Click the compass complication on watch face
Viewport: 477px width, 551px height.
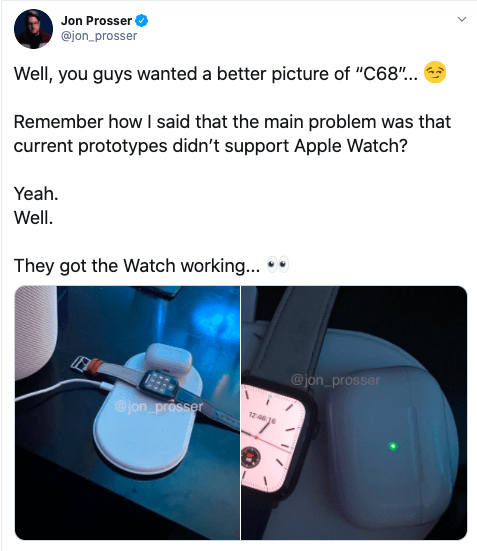[251, 456]
